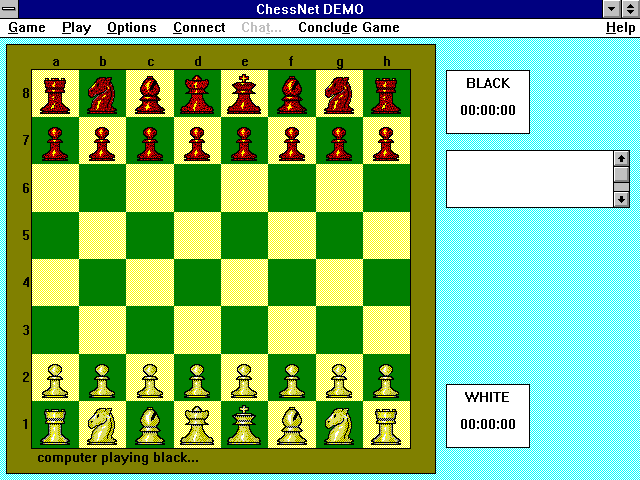Click the empty e5 square
Viewport: 640px width, 480px height.
click(x=244, y=235)
